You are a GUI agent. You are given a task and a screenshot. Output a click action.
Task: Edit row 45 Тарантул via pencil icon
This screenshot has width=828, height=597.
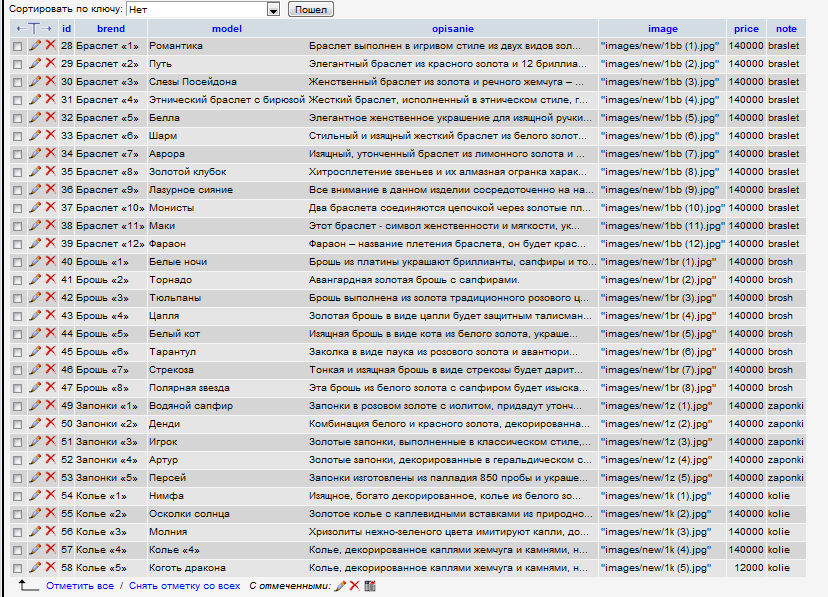[35, 352]
